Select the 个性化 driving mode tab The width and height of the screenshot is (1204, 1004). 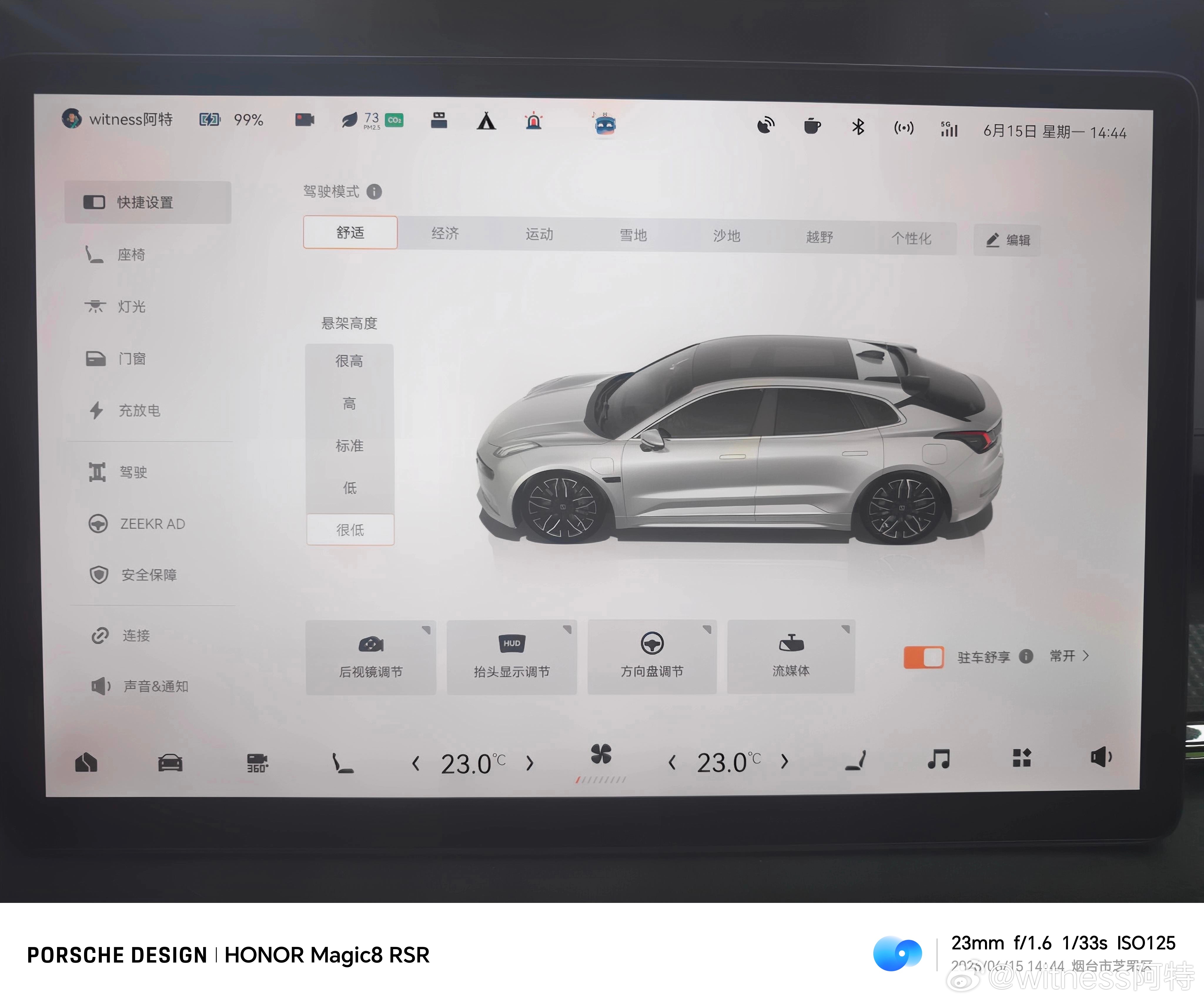point(911,239)
